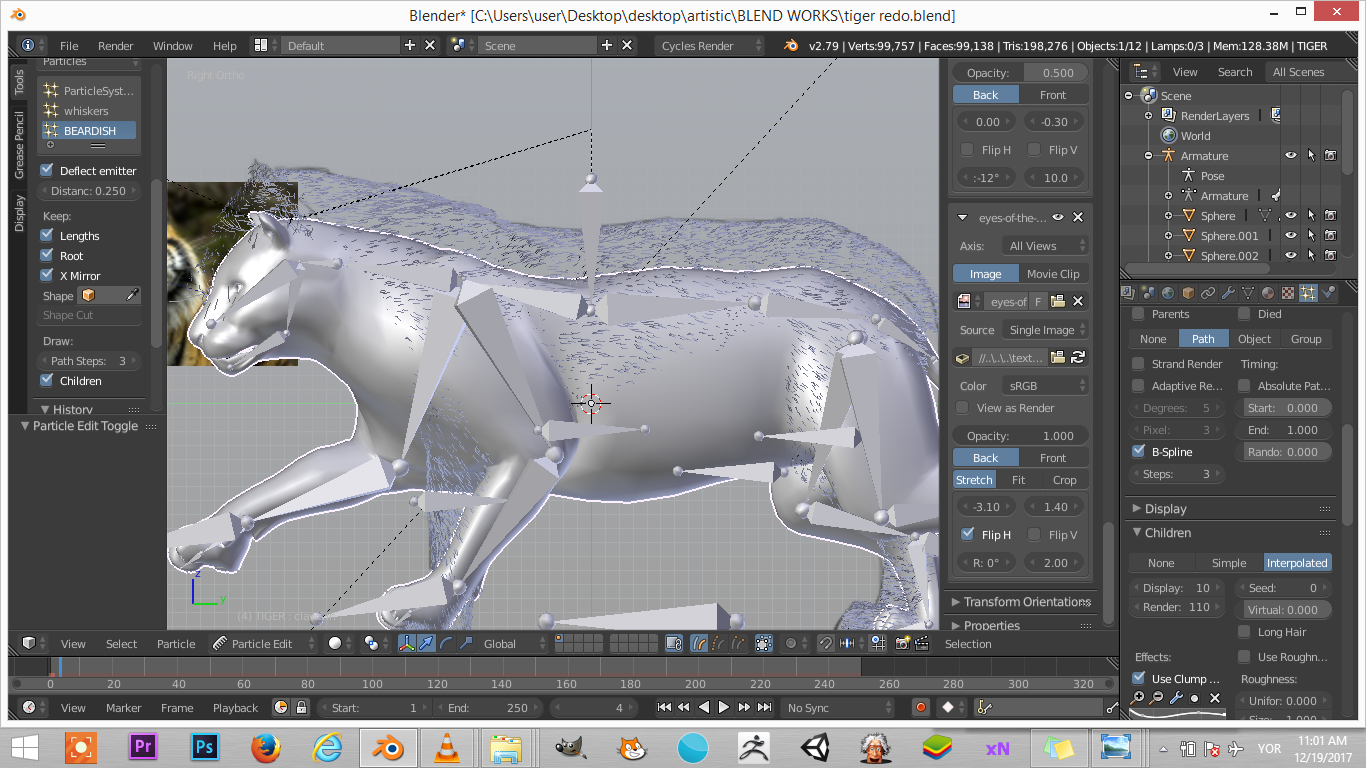Open the Scene properties tab icon

tap(1148, 293)
